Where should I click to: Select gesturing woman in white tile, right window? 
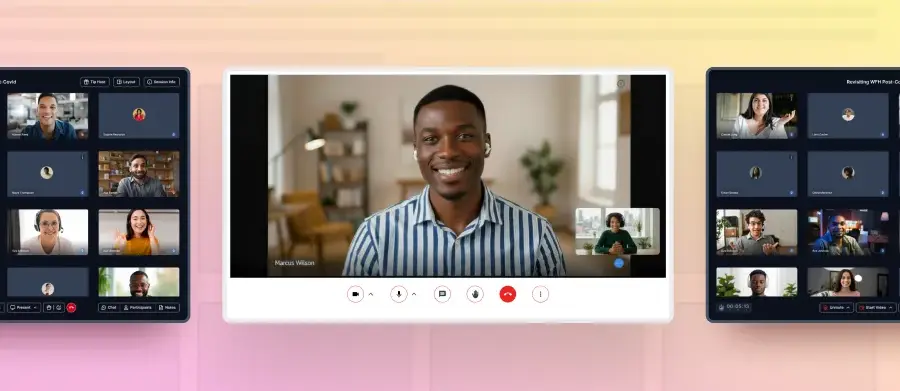tap(757, 116)
